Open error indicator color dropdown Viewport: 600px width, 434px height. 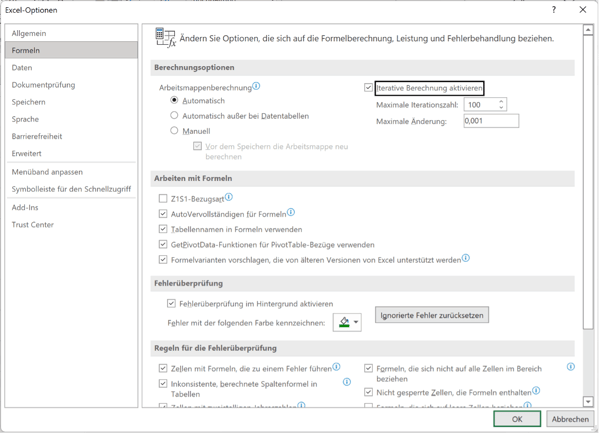pyautogui.click(x=356, y=322)
